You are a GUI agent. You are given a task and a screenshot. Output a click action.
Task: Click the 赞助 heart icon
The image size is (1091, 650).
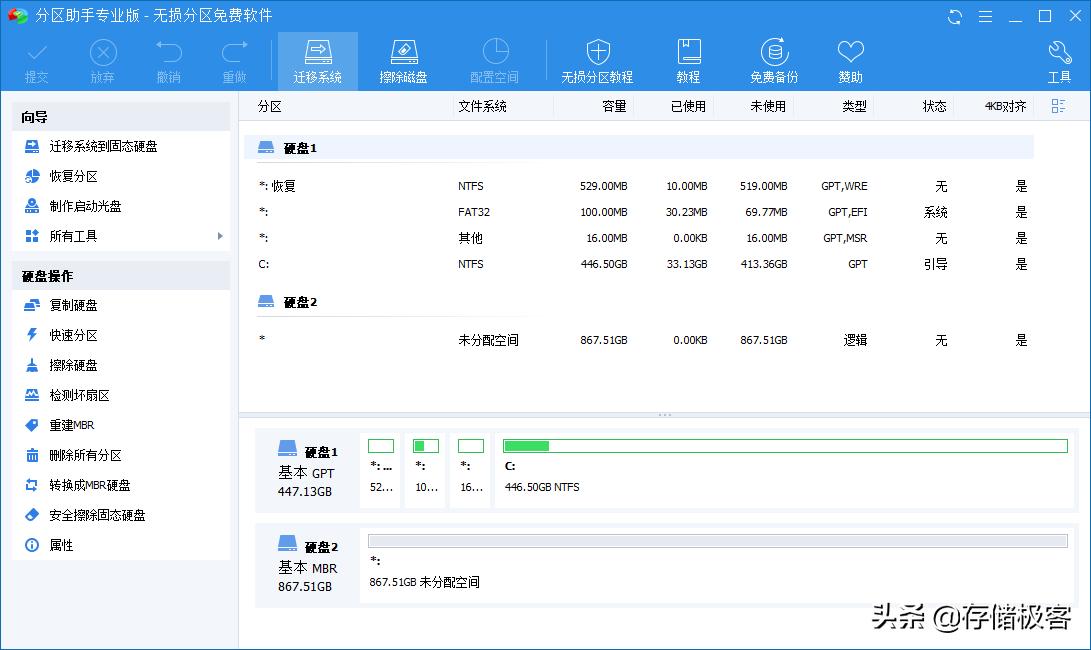coord(850,58)
